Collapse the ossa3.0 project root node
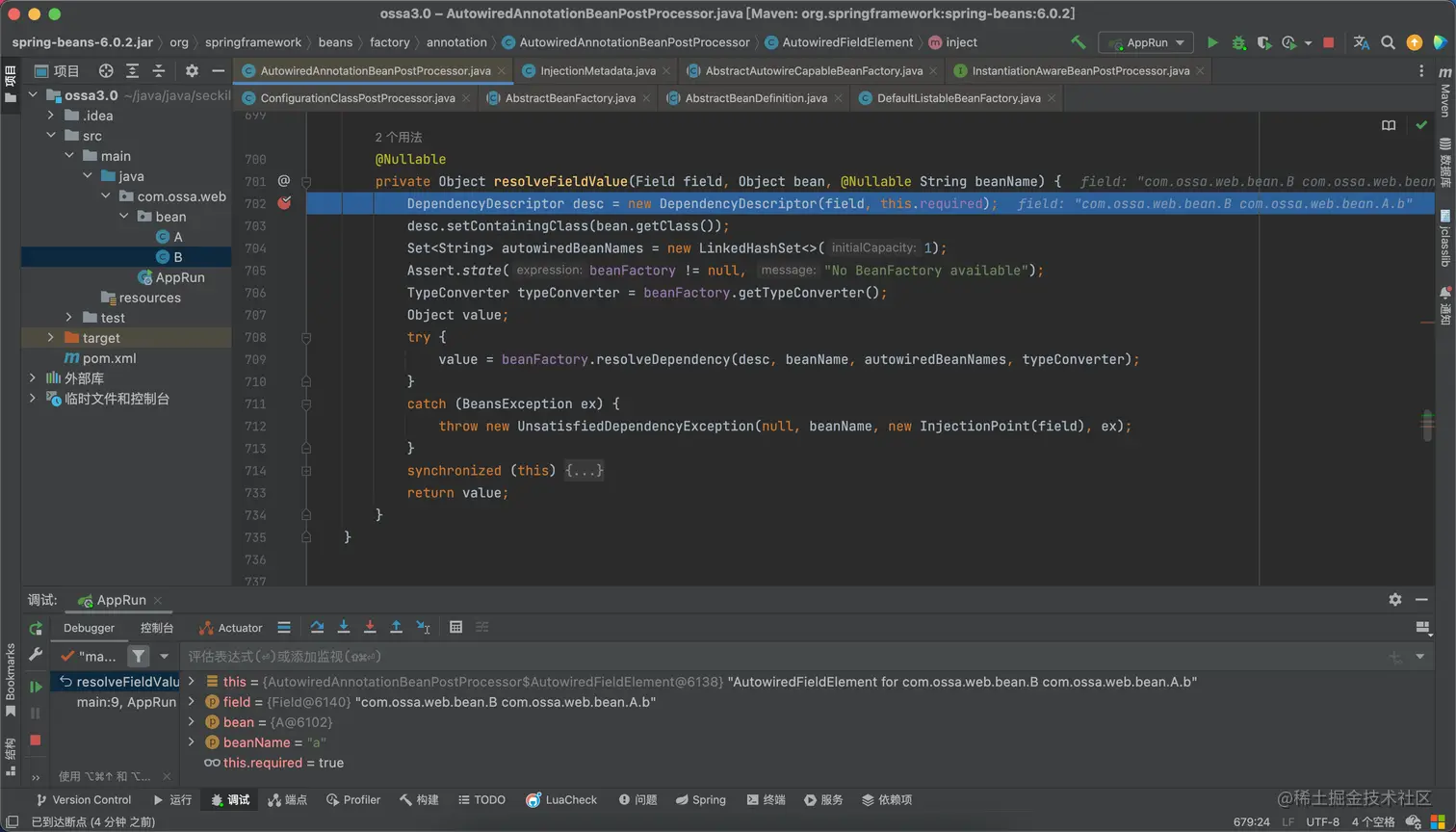 33,95
